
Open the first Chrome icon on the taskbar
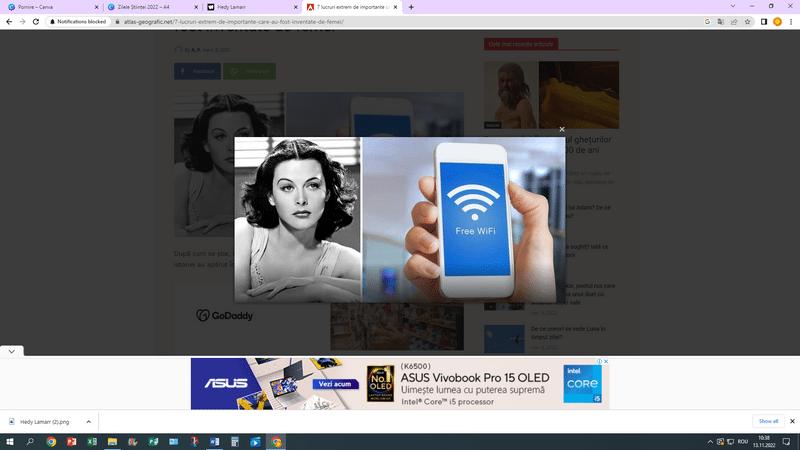tap(51, 442)
